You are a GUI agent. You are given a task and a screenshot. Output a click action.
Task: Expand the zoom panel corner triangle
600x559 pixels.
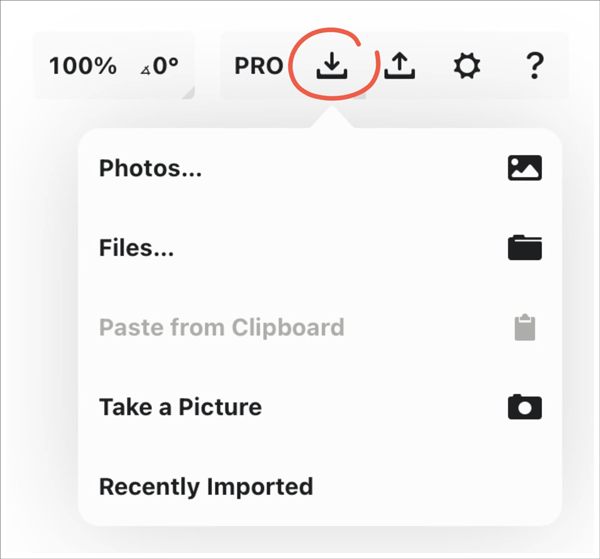(187, 92)
